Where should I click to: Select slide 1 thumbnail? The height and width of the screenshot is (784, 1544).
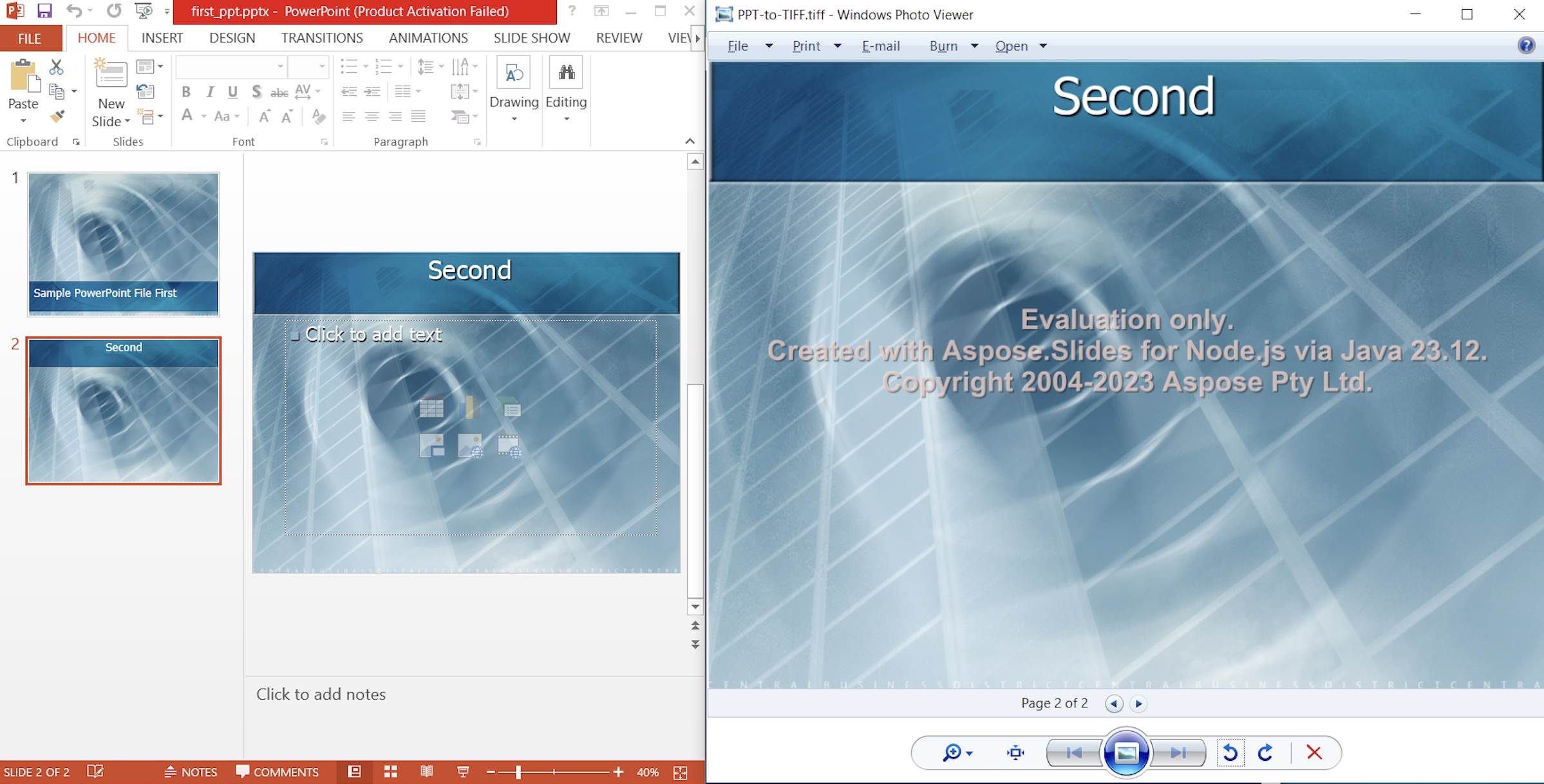[123, 244]
